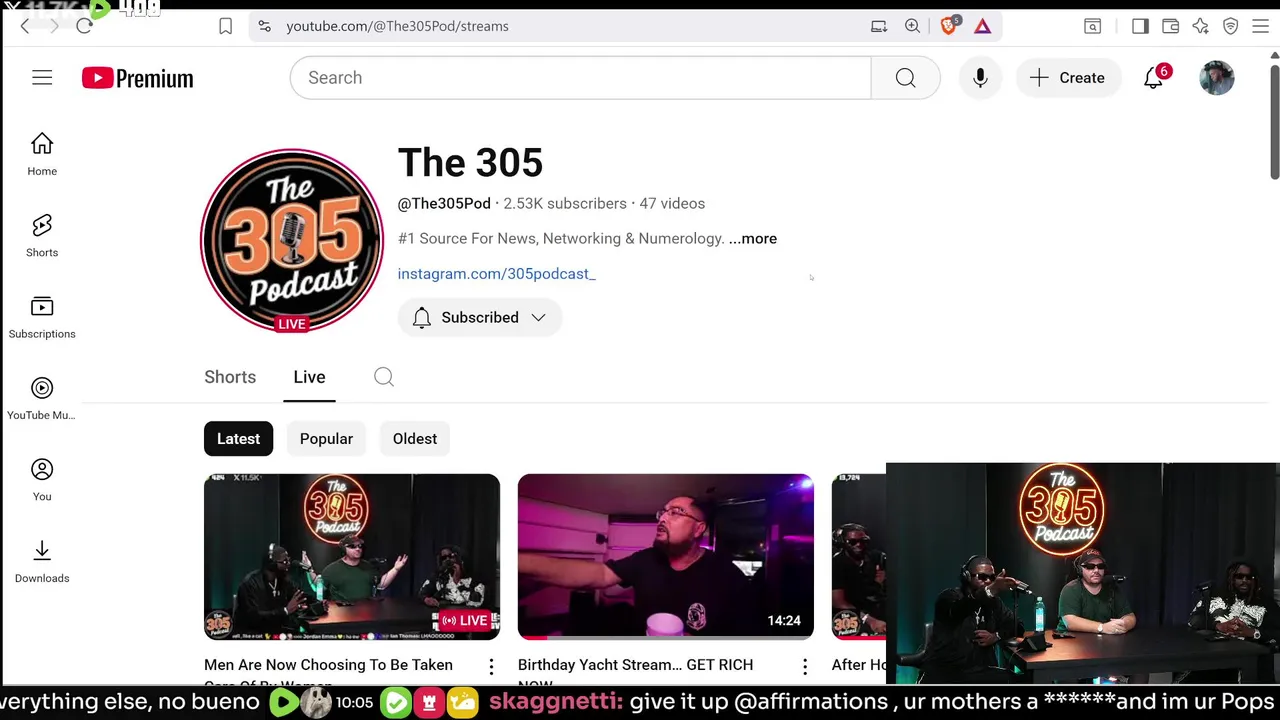Open the @The305Pod handle text
1280x720 pixels.
click(x=444, y=203)
